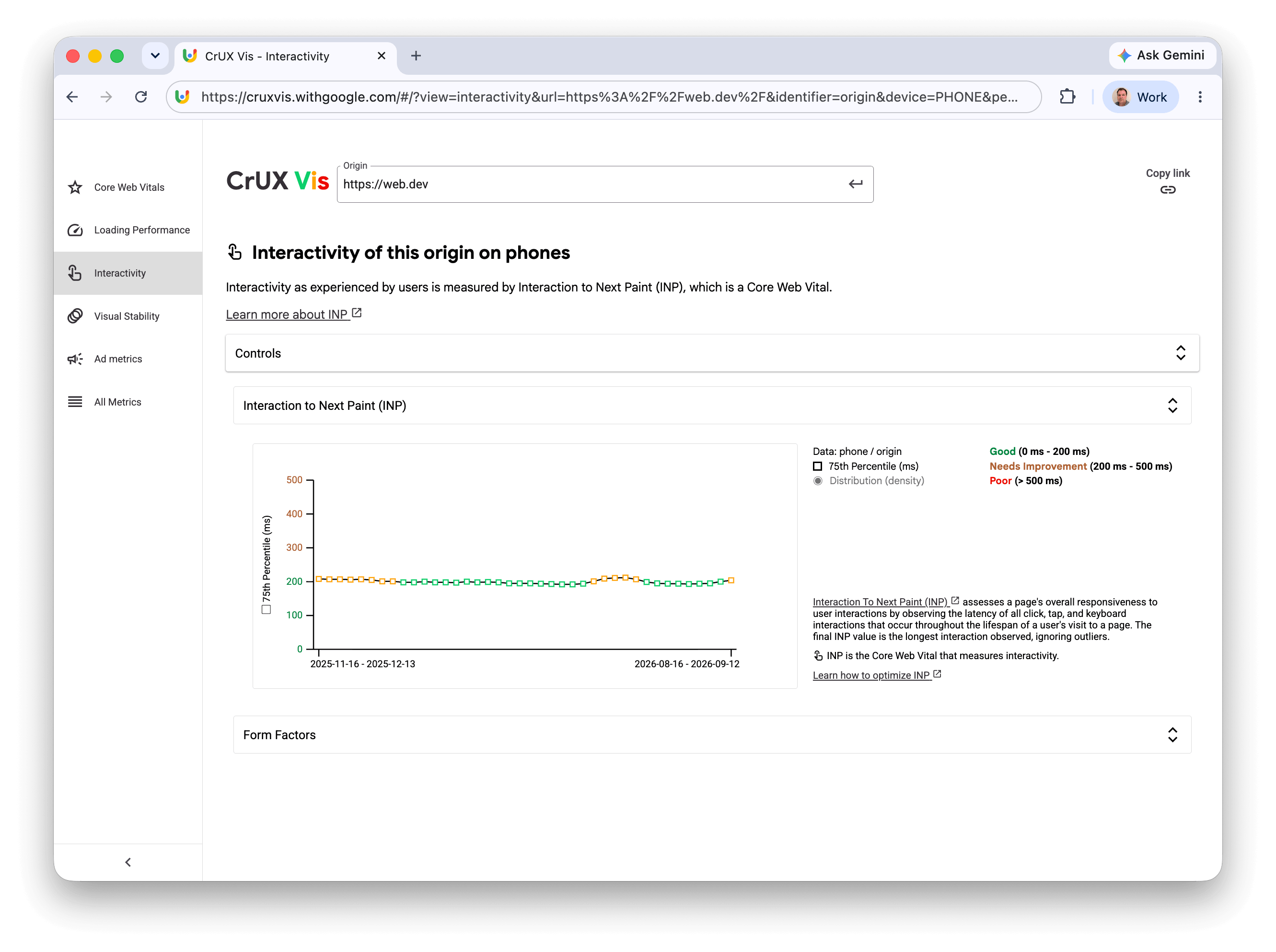
Task: Click the Data: phone / origin label
Action: click(x=857, y=451)
